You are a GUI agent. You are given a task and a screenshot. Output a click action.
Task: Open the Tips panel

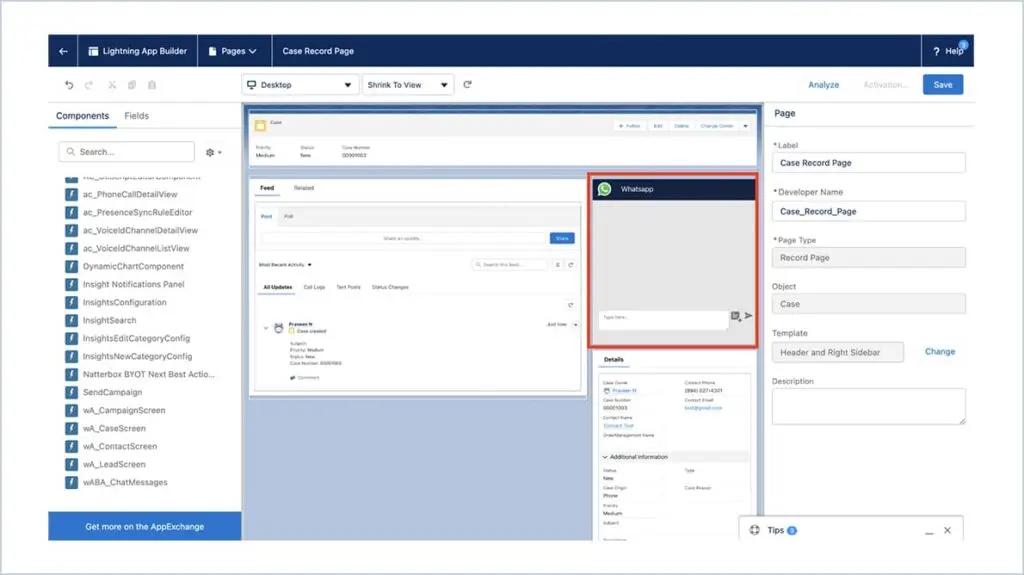pos(775,530)
